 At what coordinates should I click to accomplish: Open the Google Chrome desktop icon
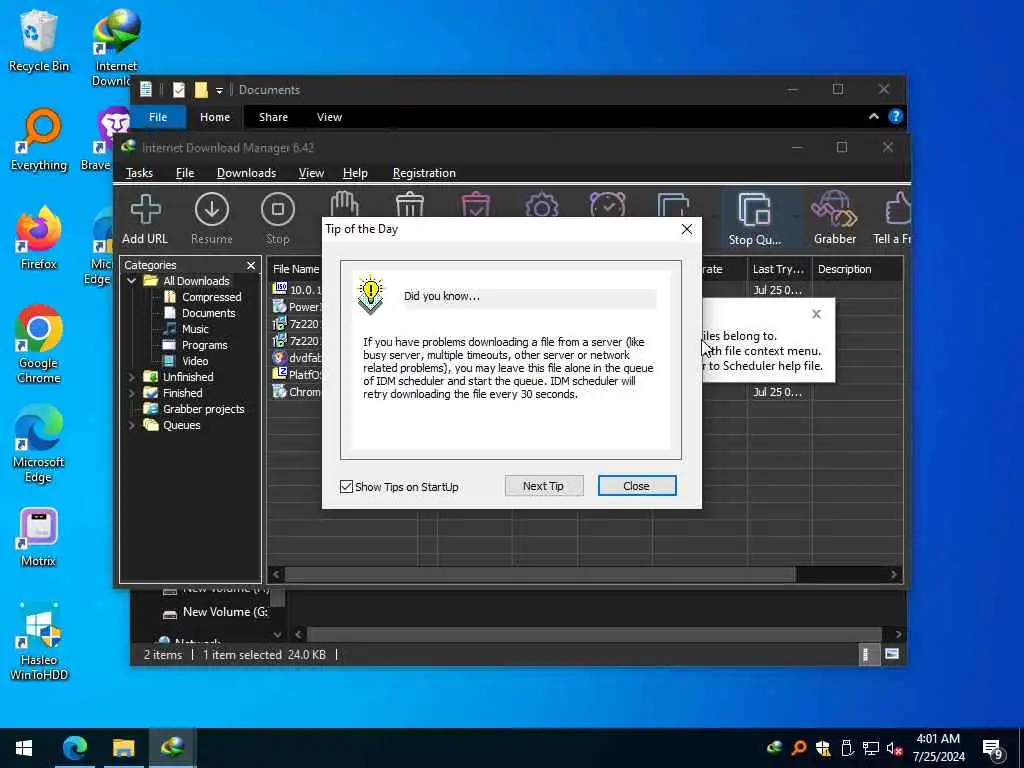39,345
